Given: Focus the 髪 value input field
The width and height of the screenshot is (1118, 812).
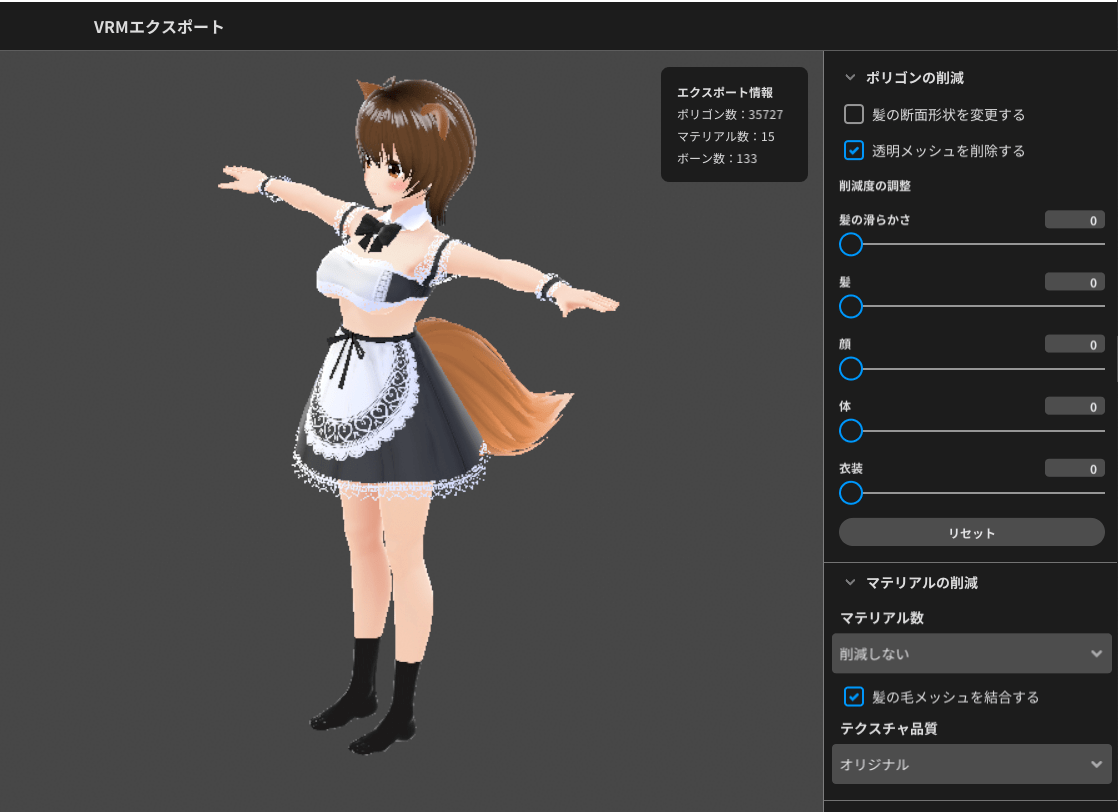Looking at the screenshot, I should (x=1074, y=282).
